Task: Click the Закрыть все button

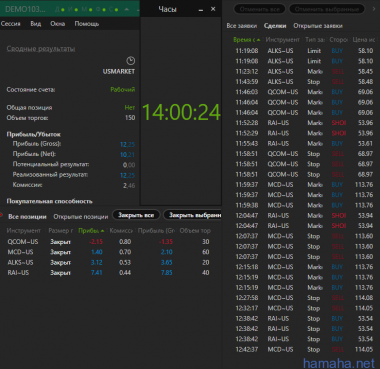Action: pos(136,215)
